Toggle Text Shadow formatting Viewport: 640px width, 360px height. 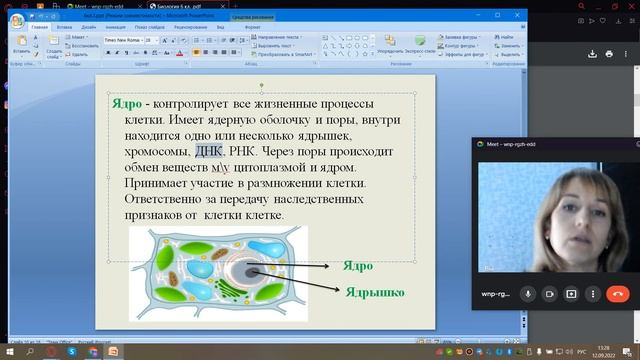tap(145, 53)
